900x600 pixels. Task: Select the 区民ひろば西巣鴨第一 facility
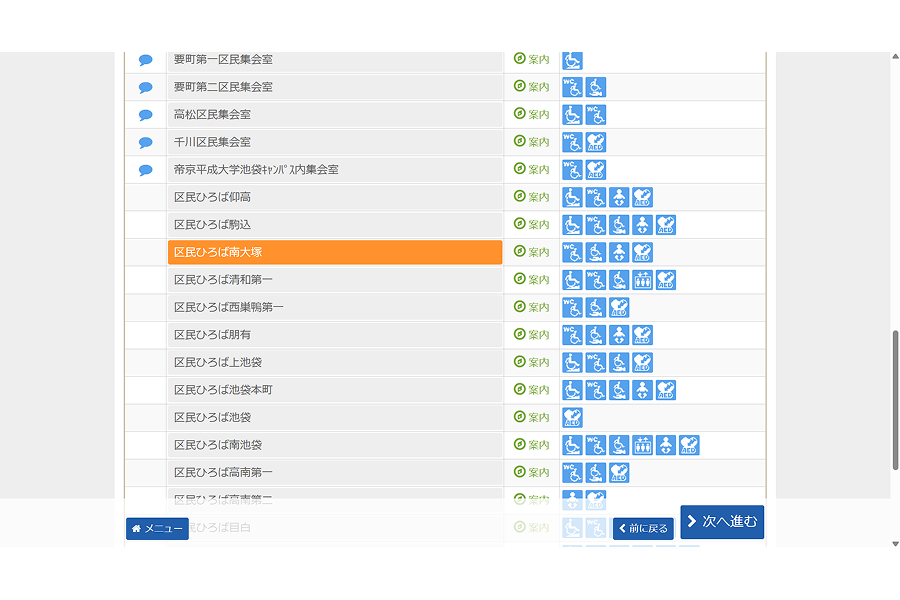(x=335, y=307)
